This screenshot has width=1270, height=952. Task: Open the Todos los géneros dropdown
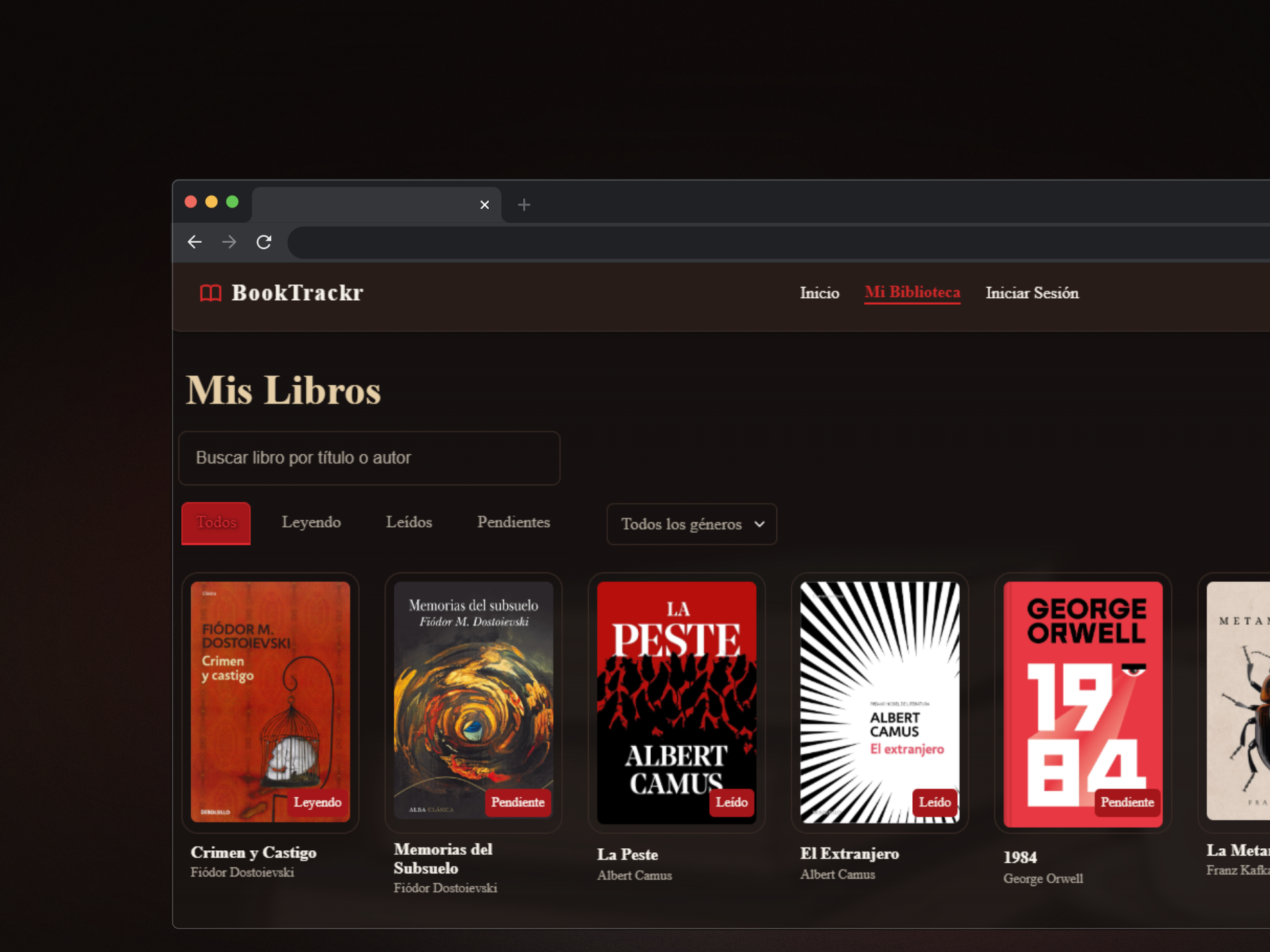coord(691,524)
